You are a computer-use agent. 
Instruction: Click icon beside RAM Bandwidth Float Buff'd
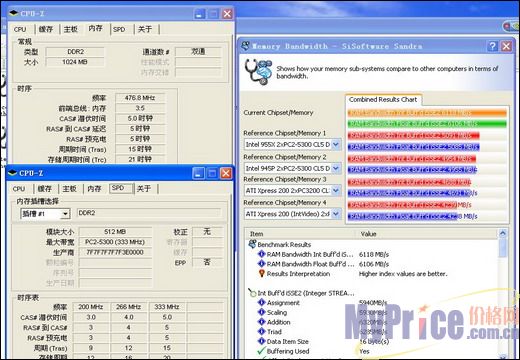[x=262, y=264]
